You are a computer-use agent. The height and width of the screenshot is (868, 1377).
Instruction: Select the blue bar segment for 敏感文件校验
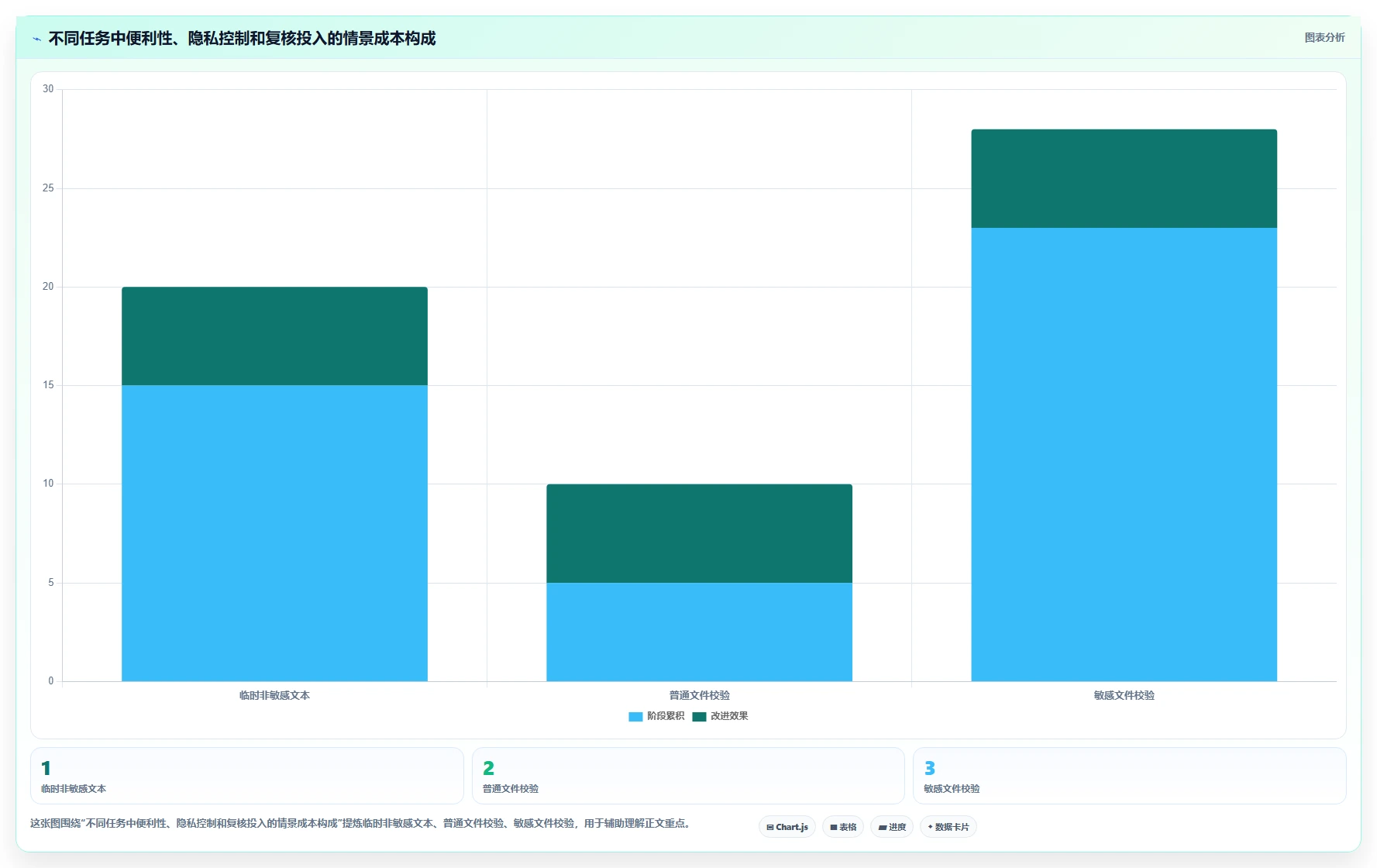1124,454
